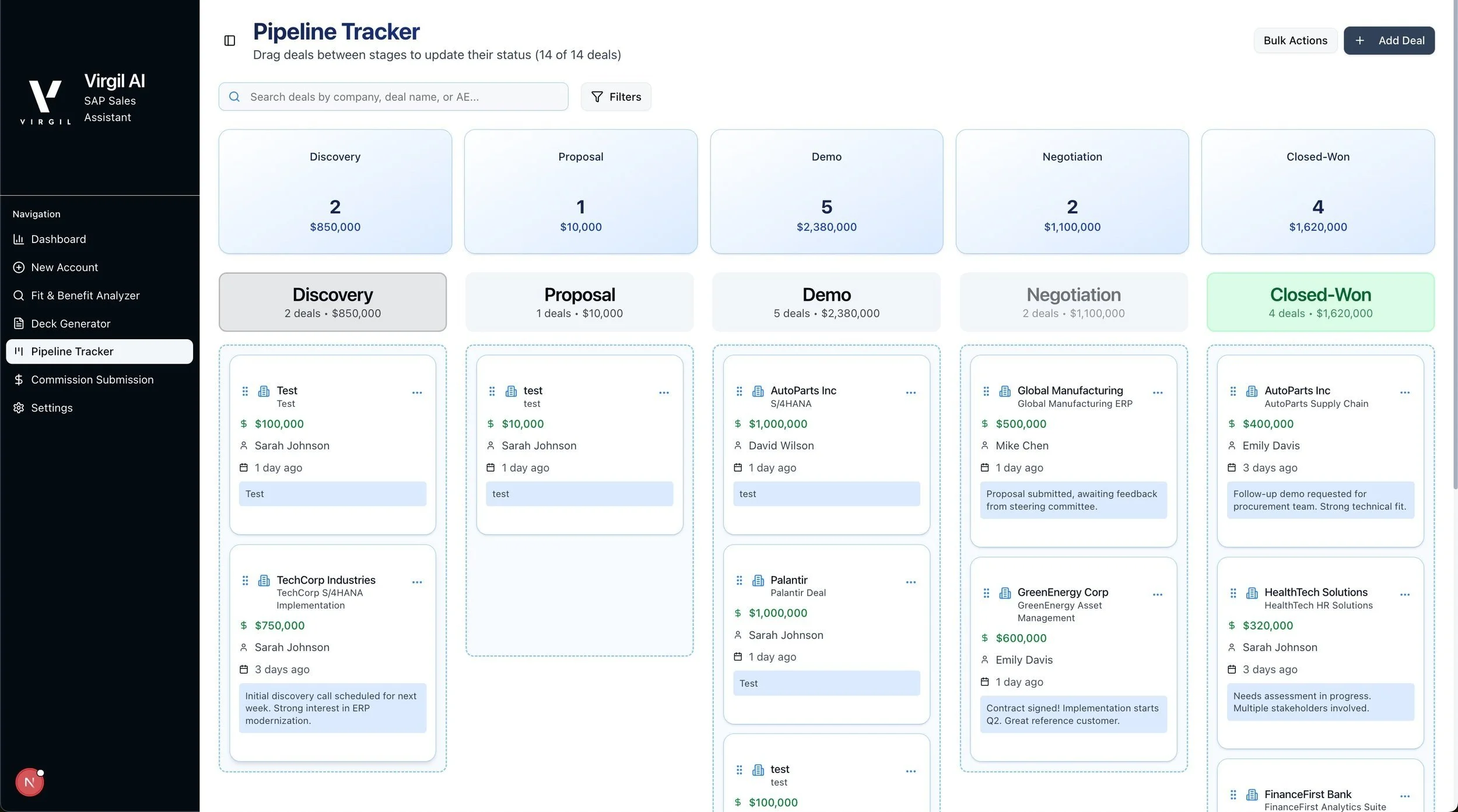Screen dimensions: 1458x812
Task: Open the Filters dropdown
Action: tap(616, 97)
